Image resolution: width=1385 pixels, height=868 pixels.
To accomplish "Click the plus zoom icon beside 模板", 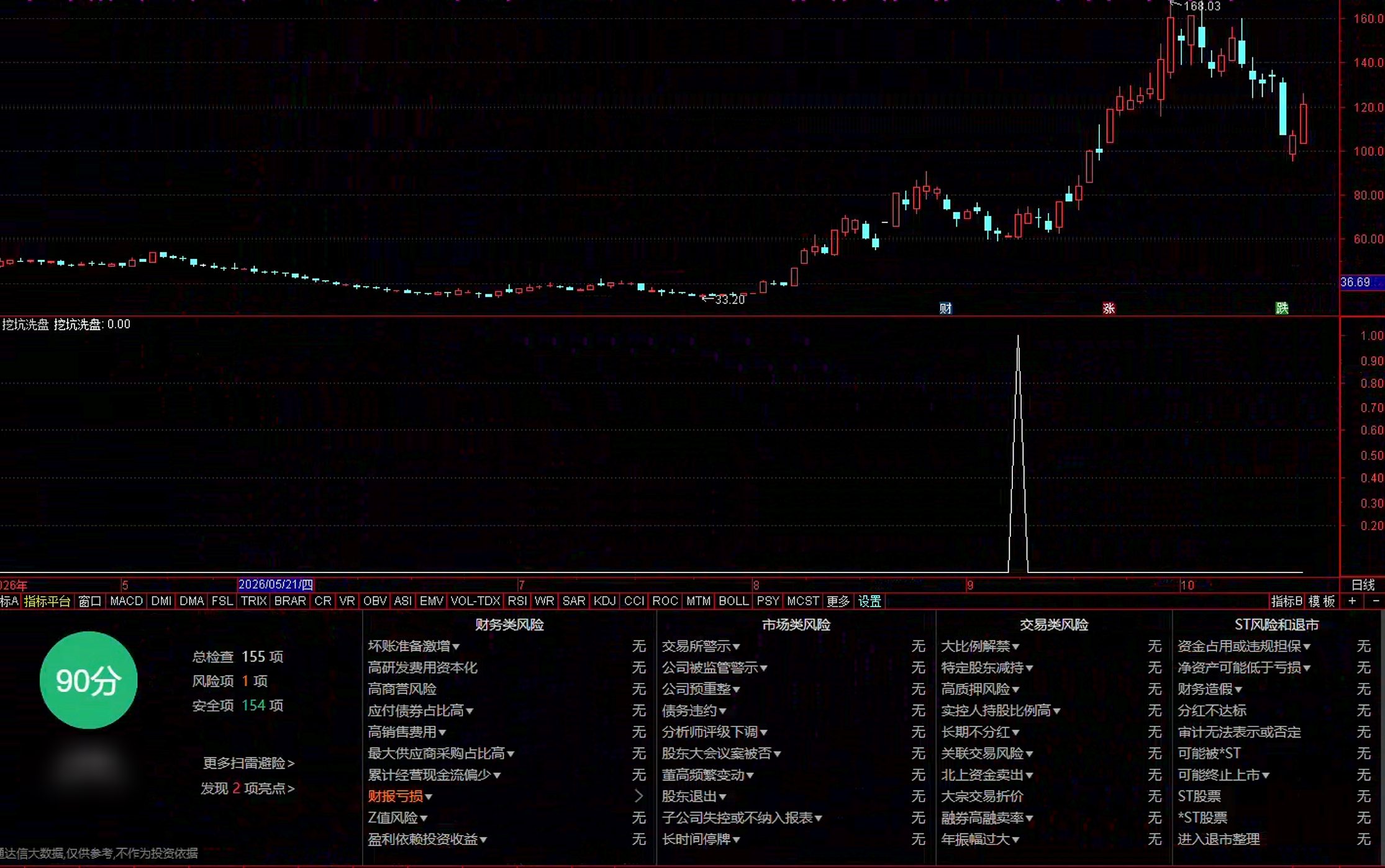I will tap(1352, 600).
